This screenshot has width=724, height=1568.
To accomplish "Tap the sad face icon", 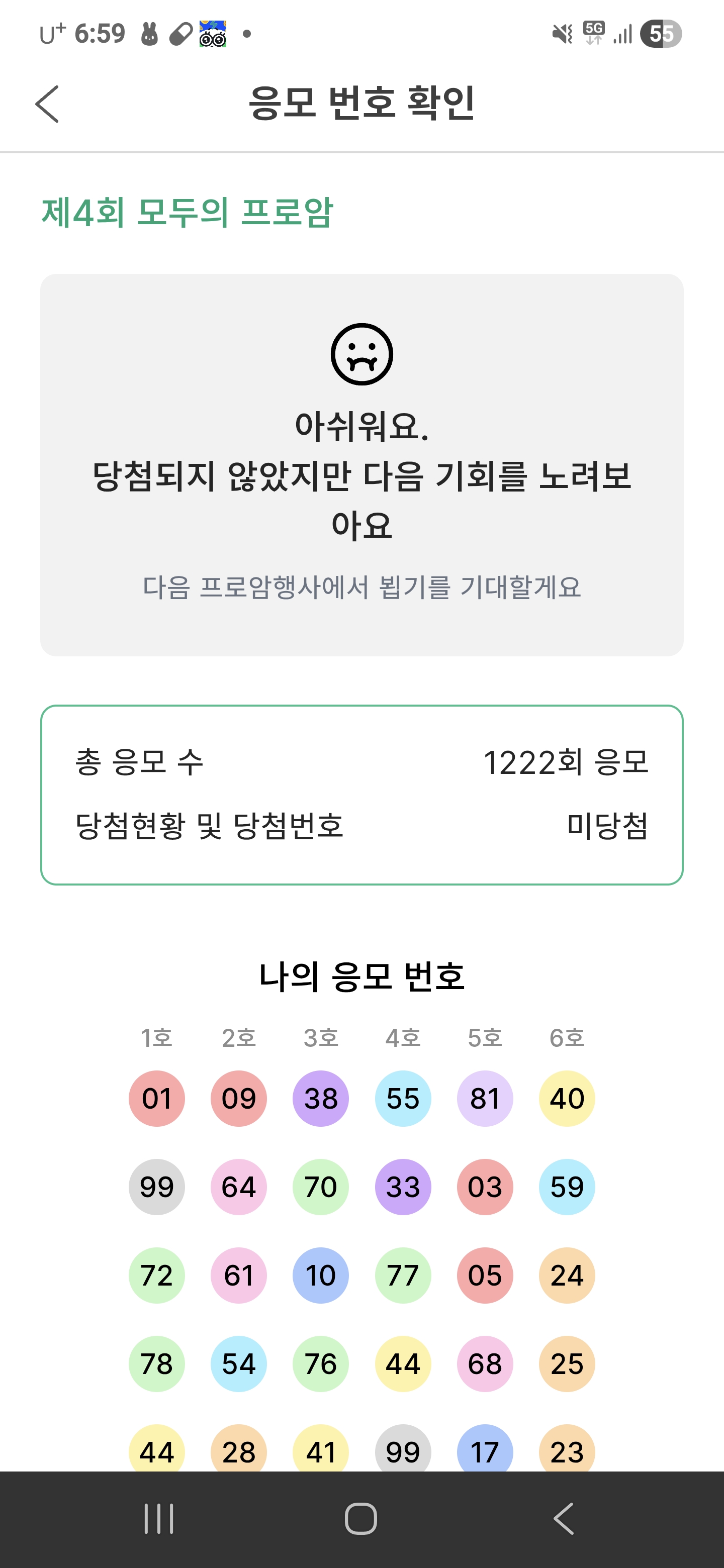I will click(361, 354).
